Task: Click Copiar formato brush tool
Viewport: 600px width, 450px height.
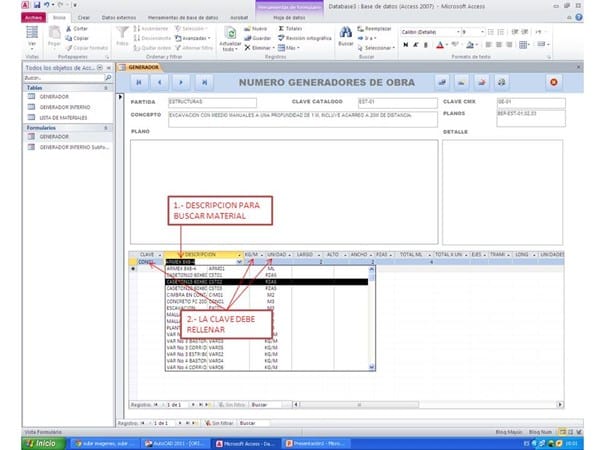Action: (86, 48)
